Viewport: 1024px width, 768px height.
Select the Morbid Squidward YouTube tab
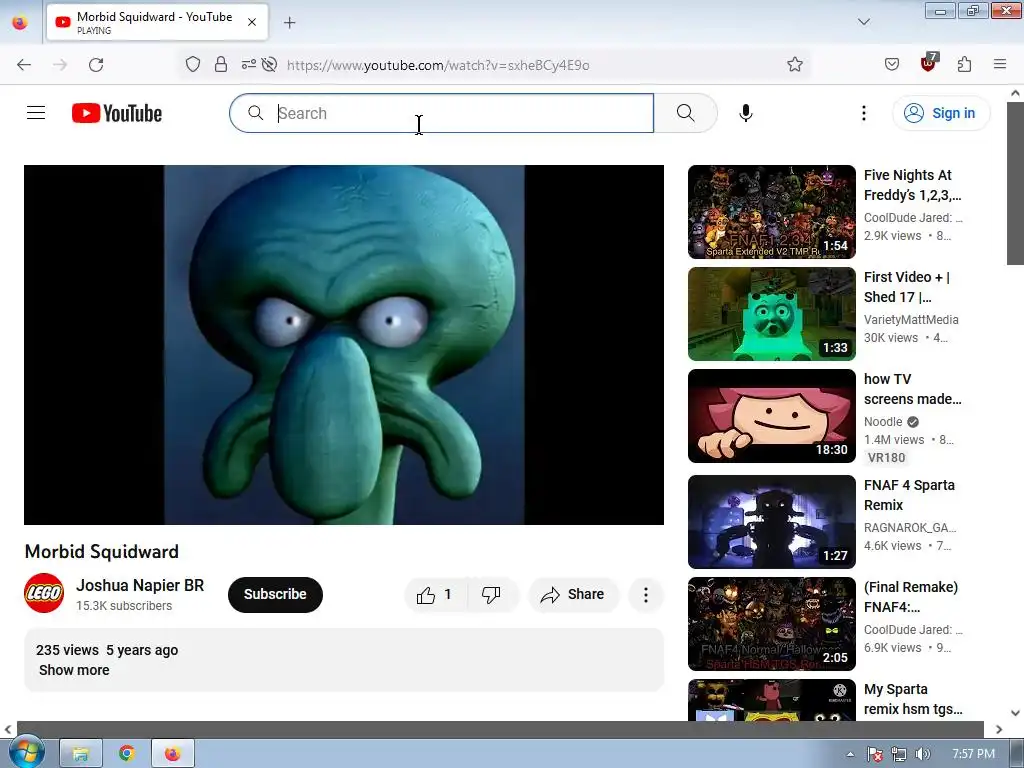(157, 22)
